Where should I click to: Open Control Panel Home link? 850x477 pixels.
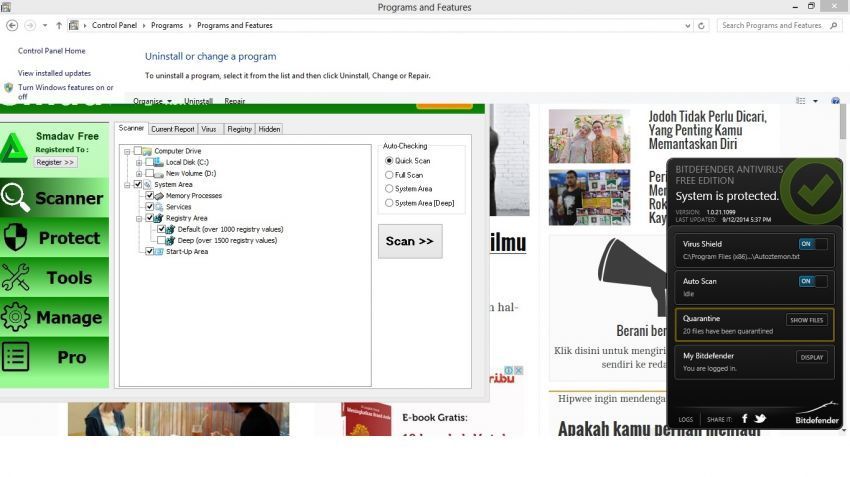pyautogui.click(x=51, y=50)
